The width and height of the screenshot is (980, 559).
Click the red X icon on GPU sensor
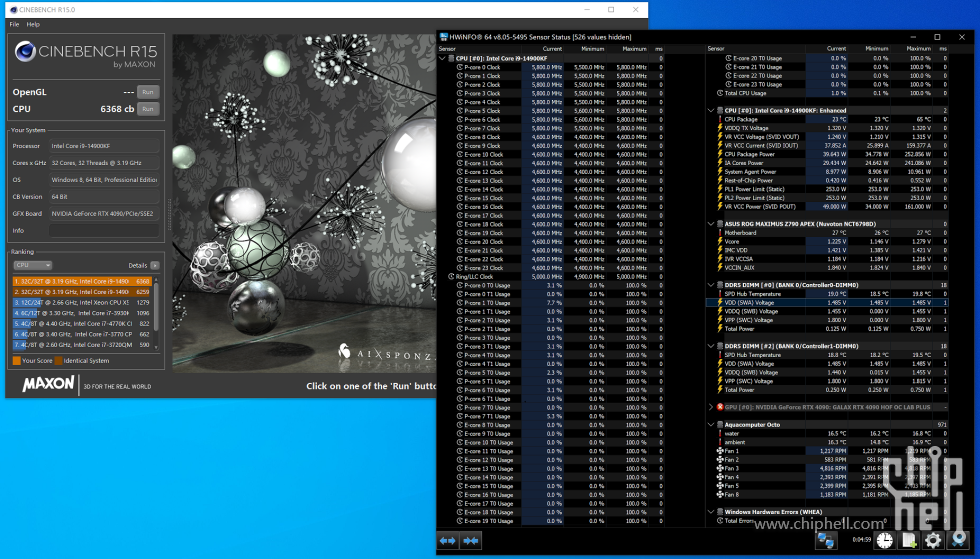[720, 407]
